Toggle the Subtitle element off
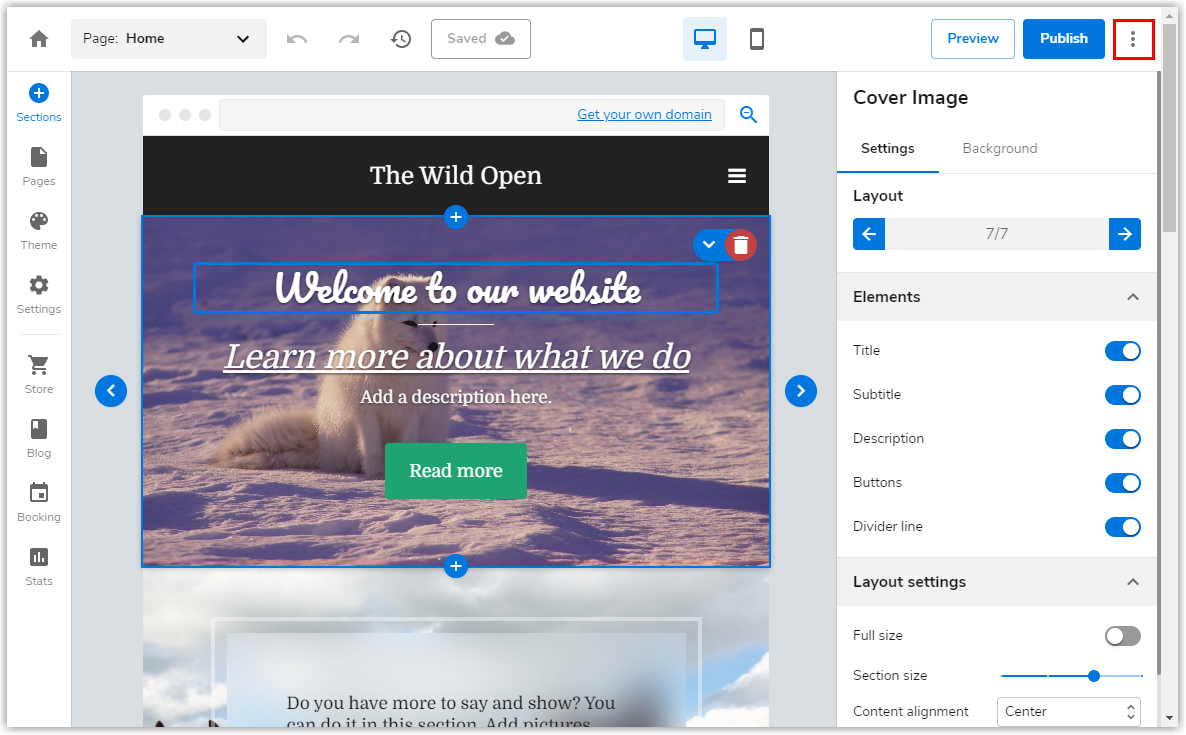This screenshot has height=735, width=1186. coord(1122,395)
